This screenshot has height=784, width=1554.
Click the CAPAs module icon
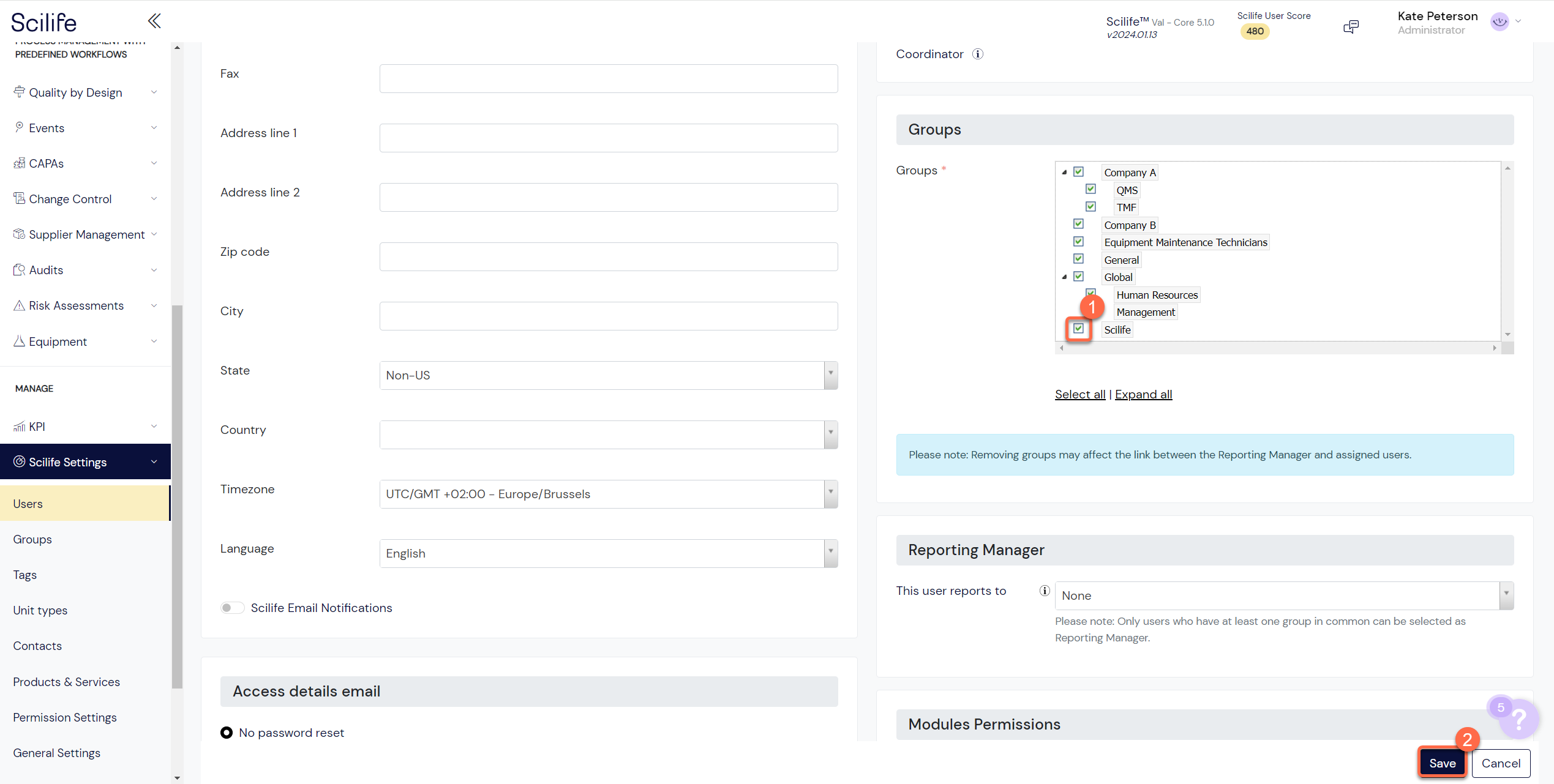[19, 163]
